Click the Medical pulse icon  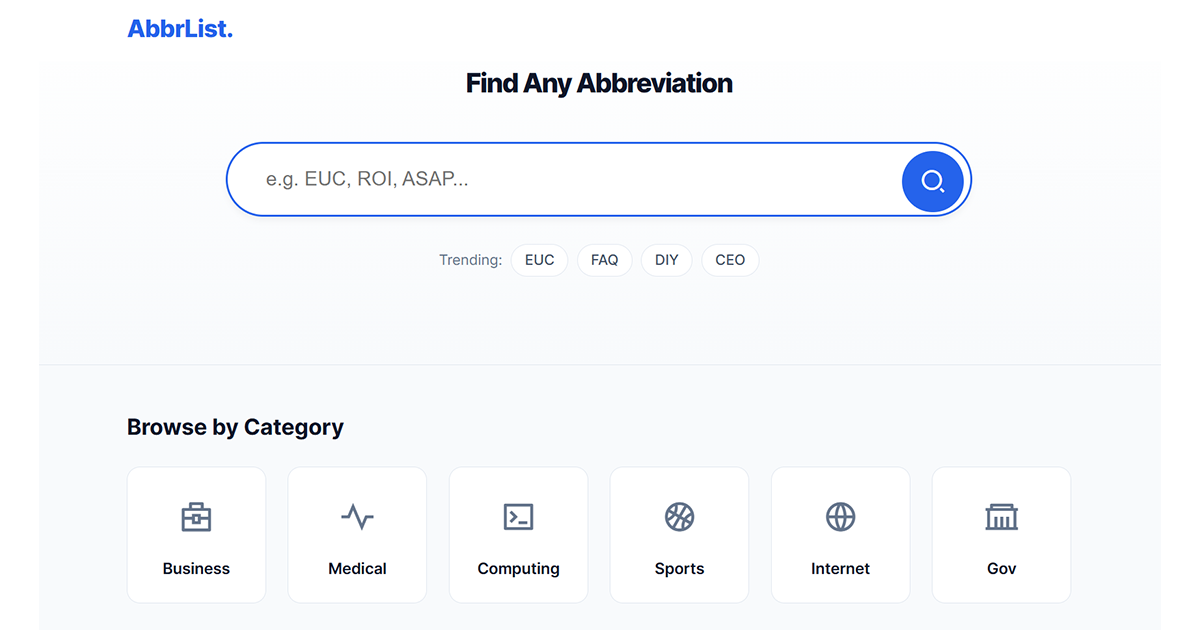357,517
